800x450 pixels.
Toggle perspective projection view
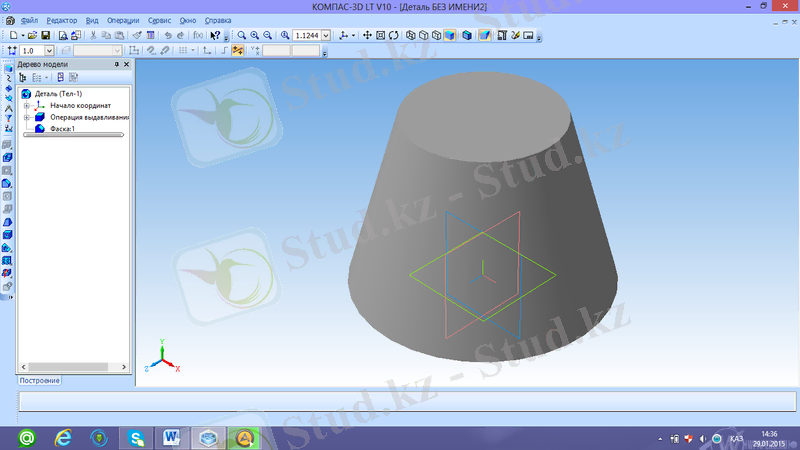point(484,35)
